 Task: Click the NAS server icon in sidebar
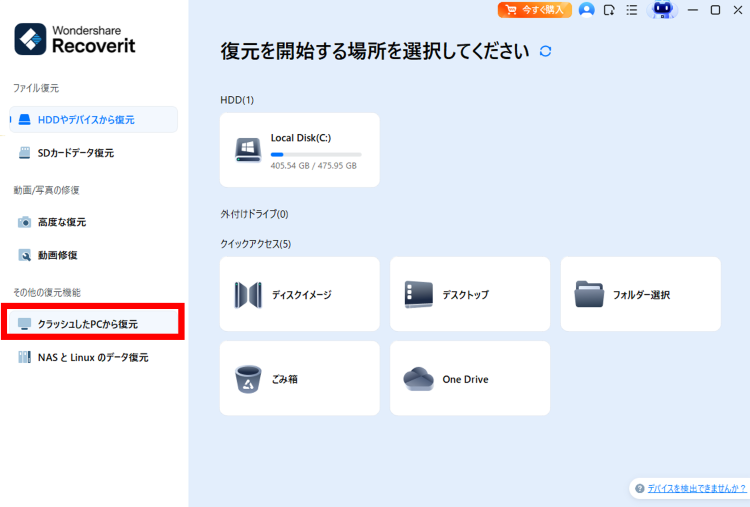(x=24, y=357)
